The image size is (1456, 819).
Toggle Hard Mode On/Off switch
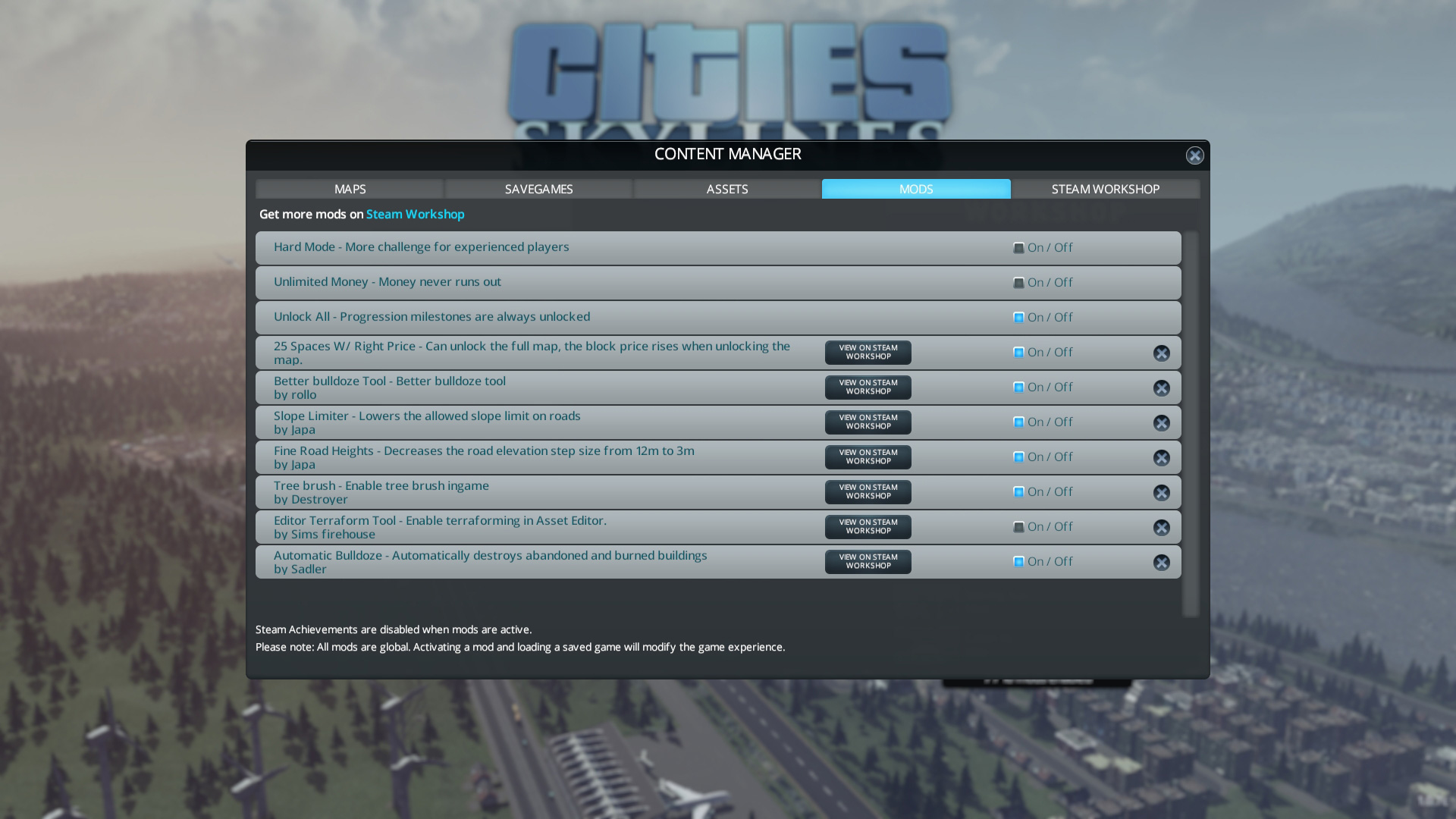(1018, 247)
